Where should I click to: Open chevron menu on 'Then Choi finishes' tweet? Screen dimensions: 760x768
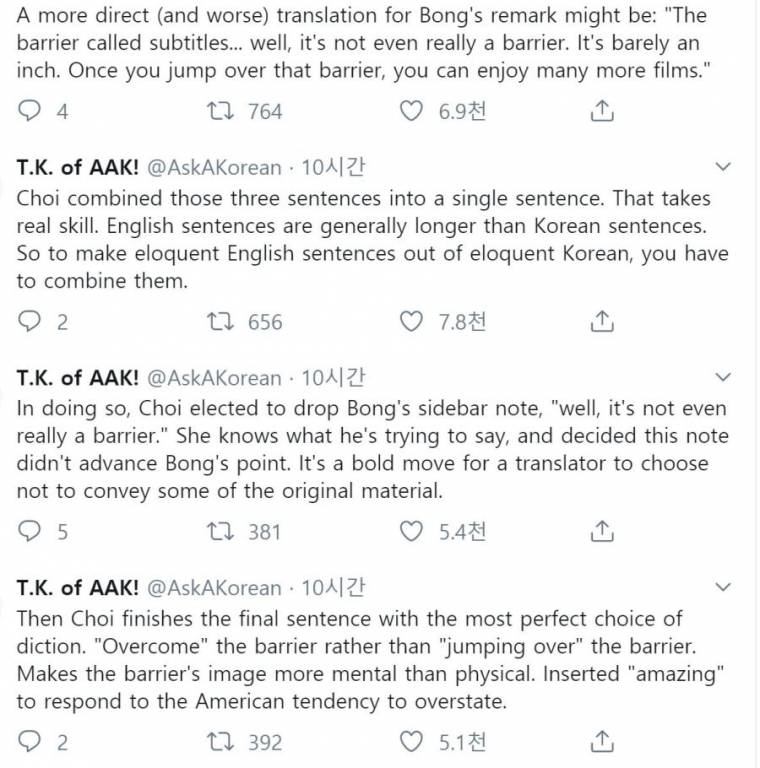click(x=723, y=587)
